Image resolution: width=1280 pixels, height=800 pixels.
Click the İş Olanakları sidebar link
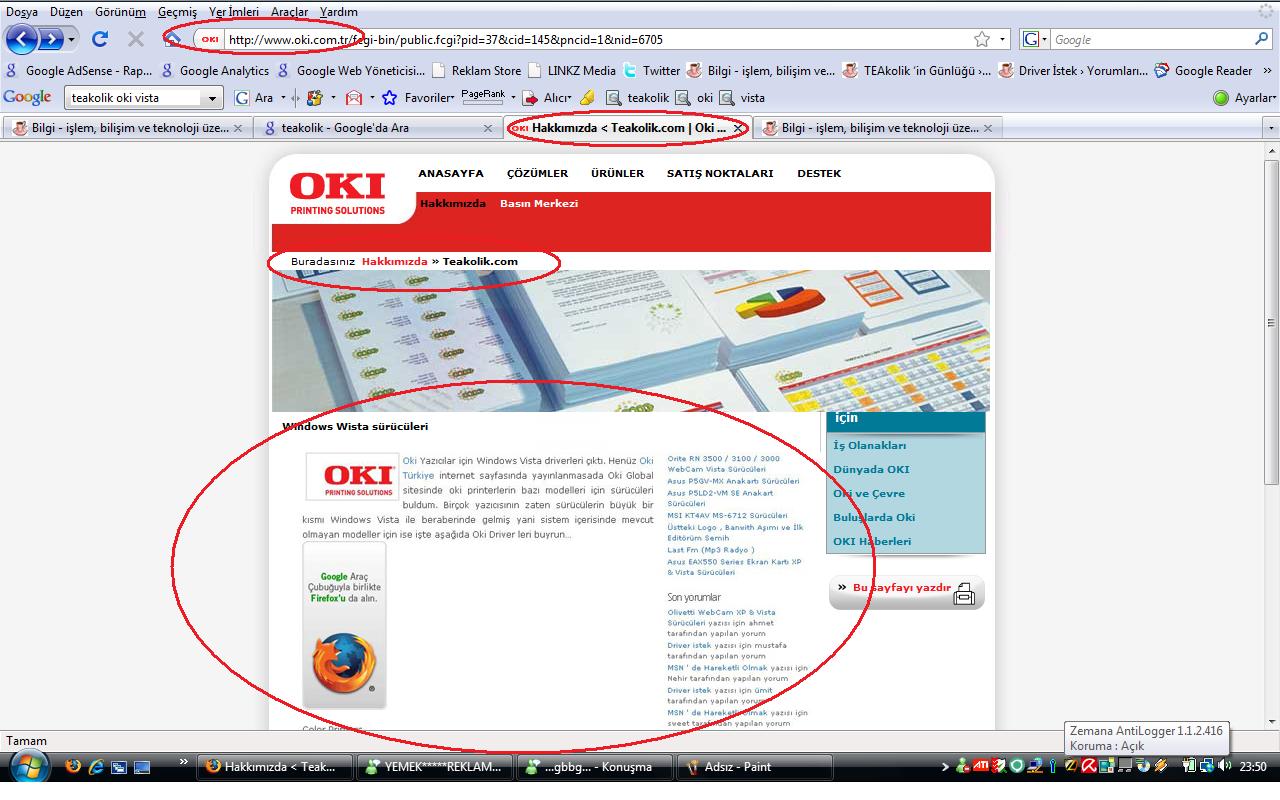tap(870, 446)
